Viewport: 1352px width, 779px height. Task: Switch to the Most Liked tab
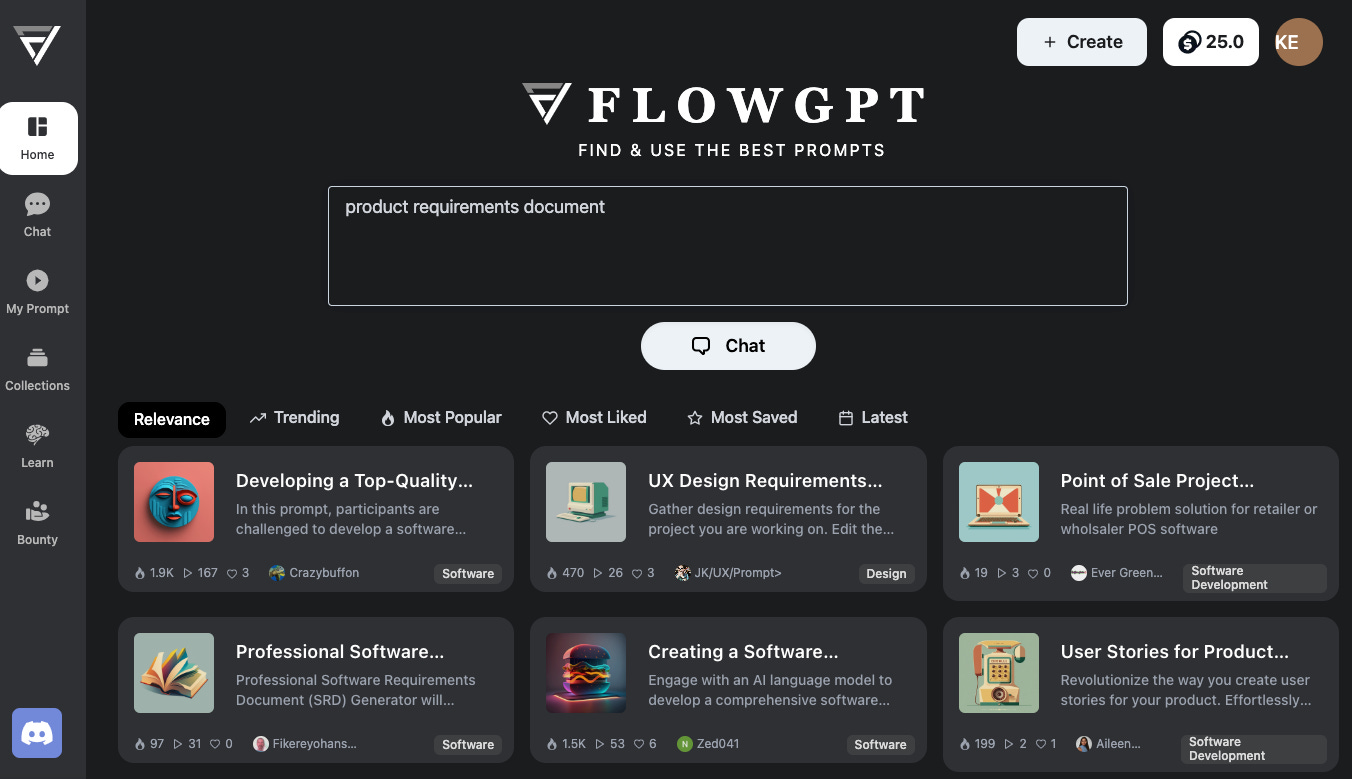[594, 418]
